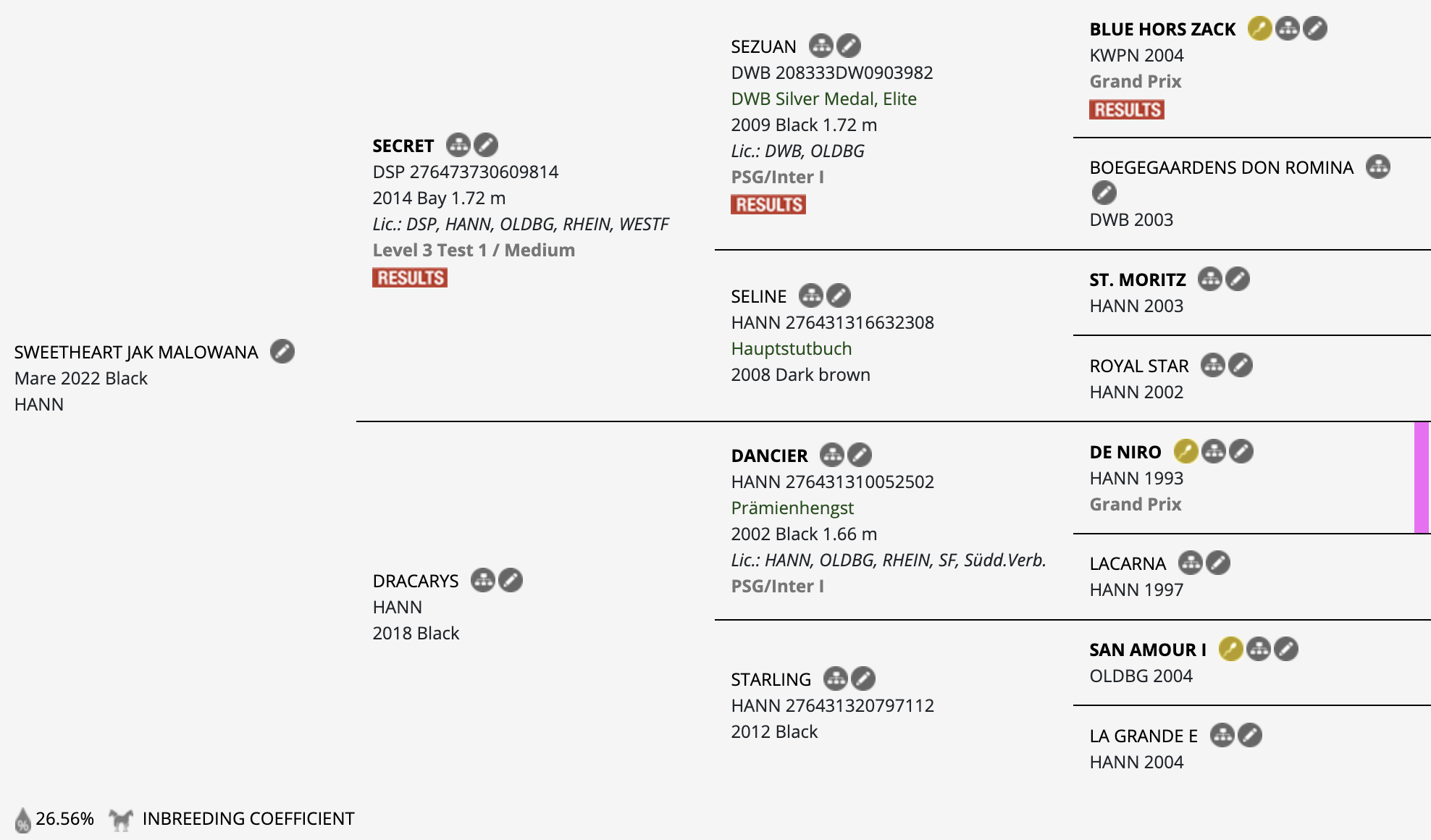1431x840 pixels.
Task: Open edit pencil icon beside SEZUAN
Action: pyautogui.click(x=849, y=46)
